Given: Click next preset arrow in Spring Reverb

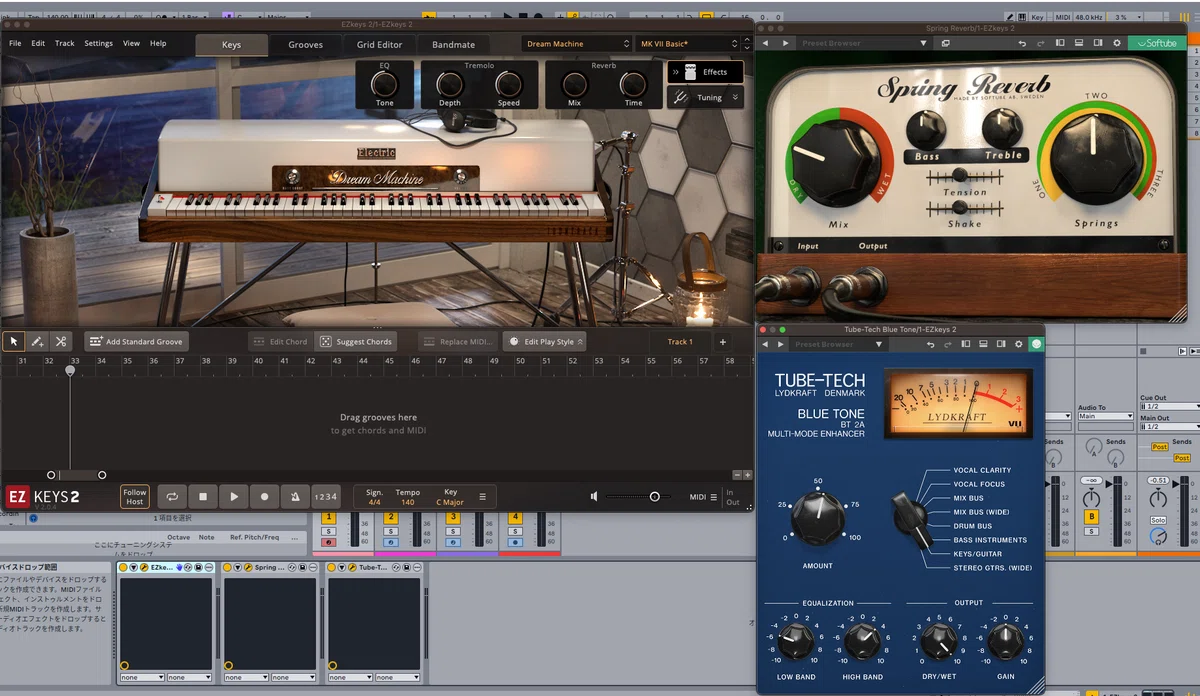Looking at the screenshot, I should point(785,43).
